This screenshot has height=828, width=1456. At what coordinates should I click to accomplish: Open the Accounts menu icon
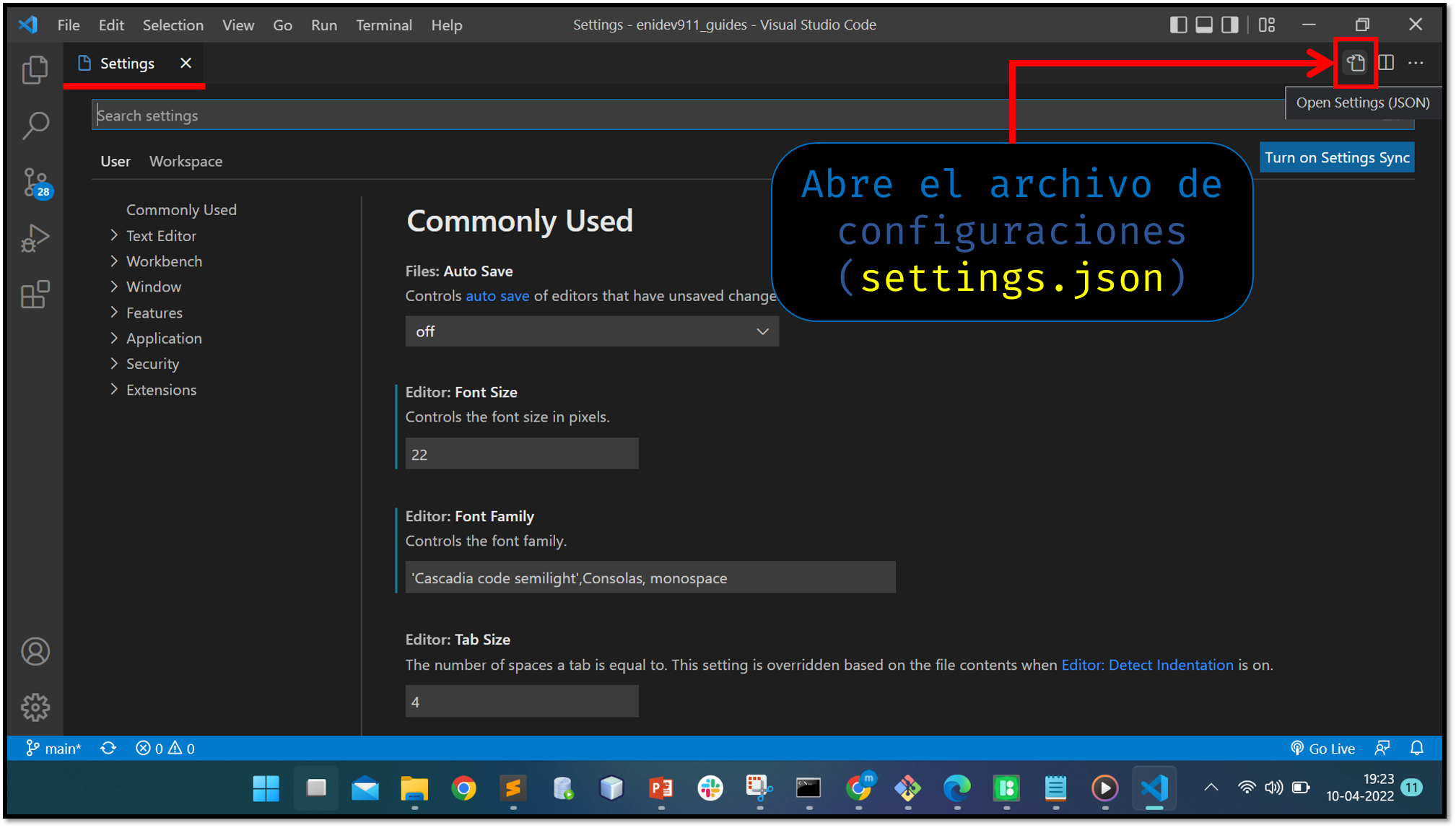(x=35, y=652)
